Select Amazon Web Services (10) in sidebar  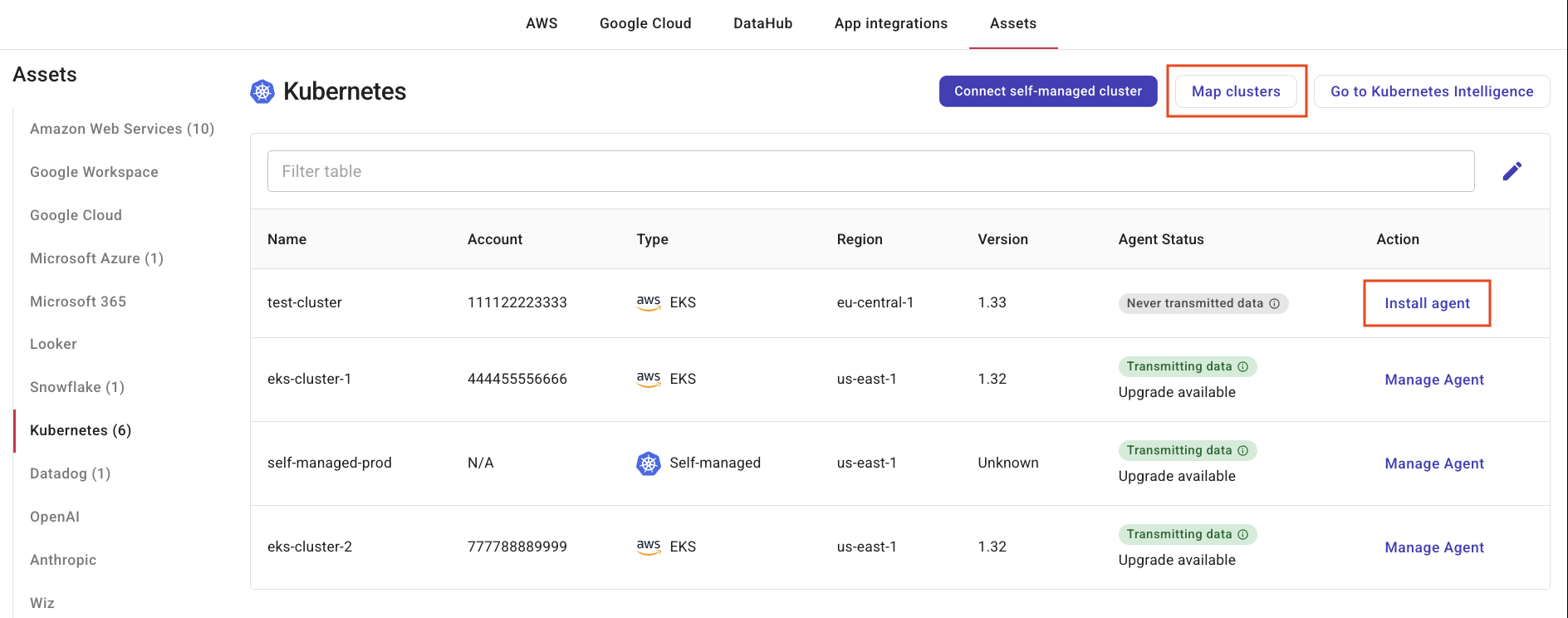click(122, 129)
